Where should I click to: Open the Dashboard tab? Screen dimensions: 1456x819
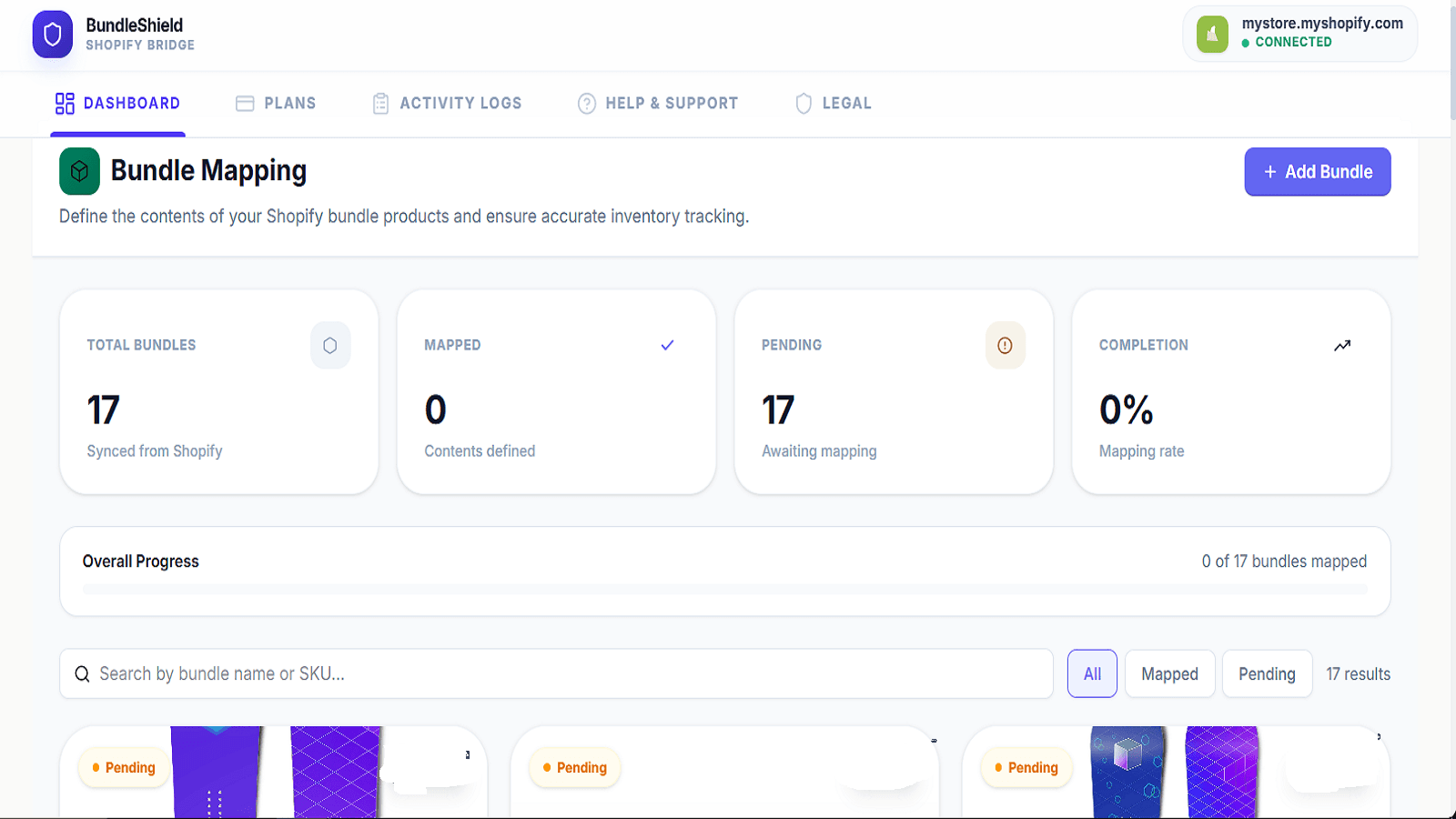(117, 104)
